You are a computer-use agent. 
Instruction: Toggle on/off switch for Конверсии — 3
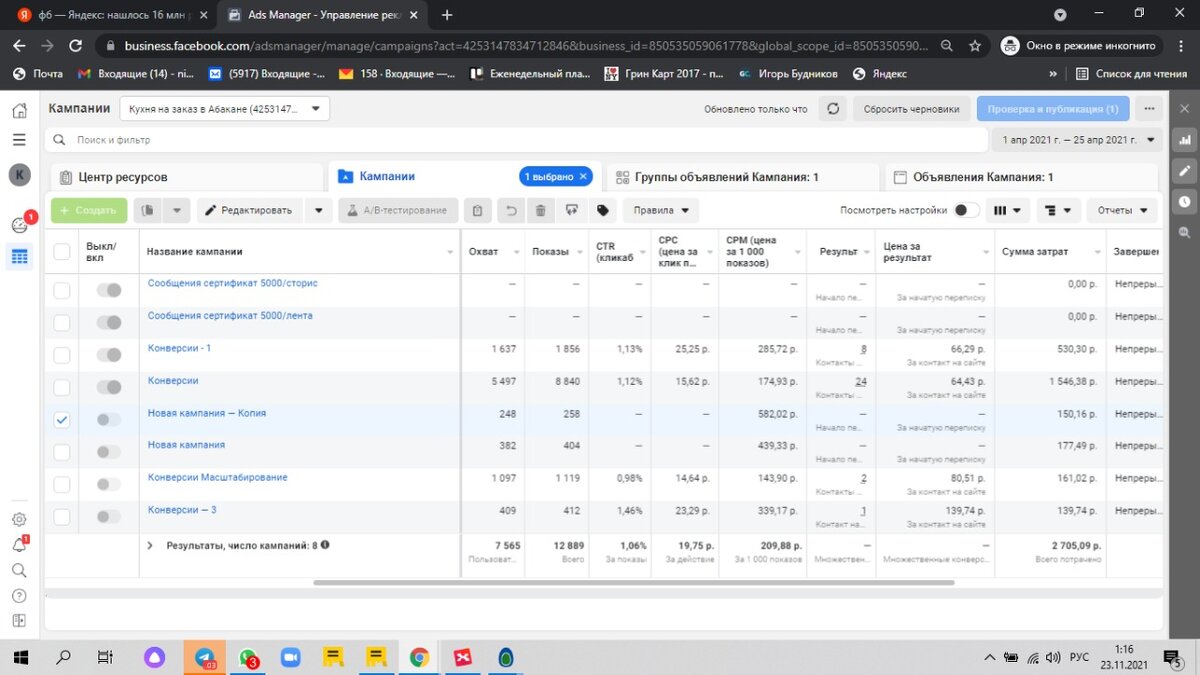pyautogui.click(x=108, y=517)
